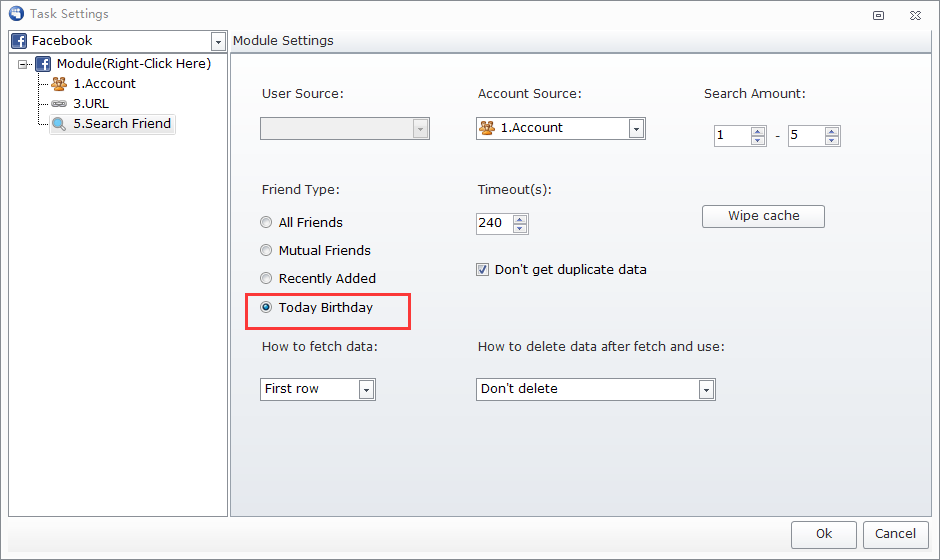This screenshot has height=560, width=940.
Task: Increase the Search Amount minimum value
Action: [x=758, y=132]
